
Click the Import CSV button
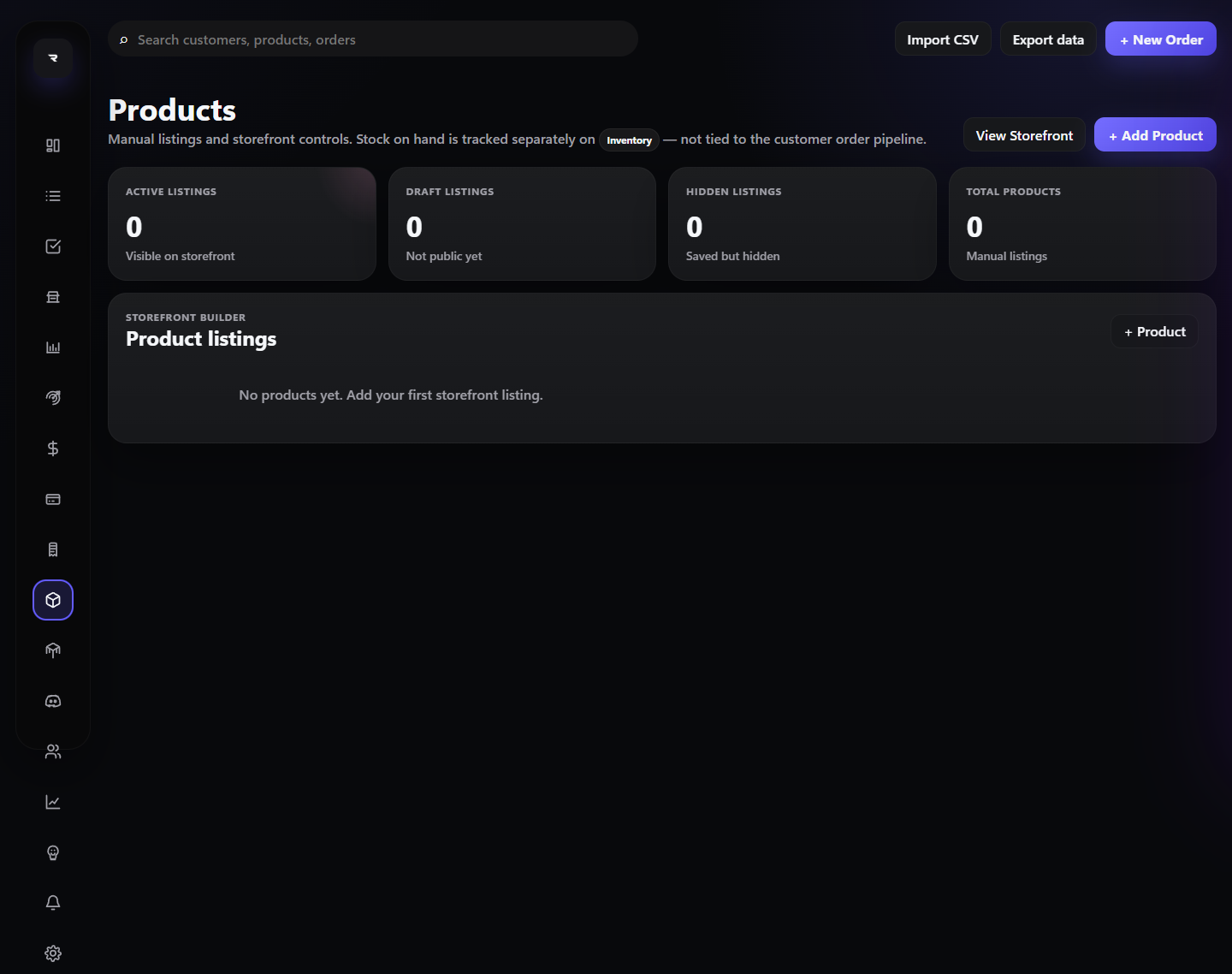[x=943, y=39]
